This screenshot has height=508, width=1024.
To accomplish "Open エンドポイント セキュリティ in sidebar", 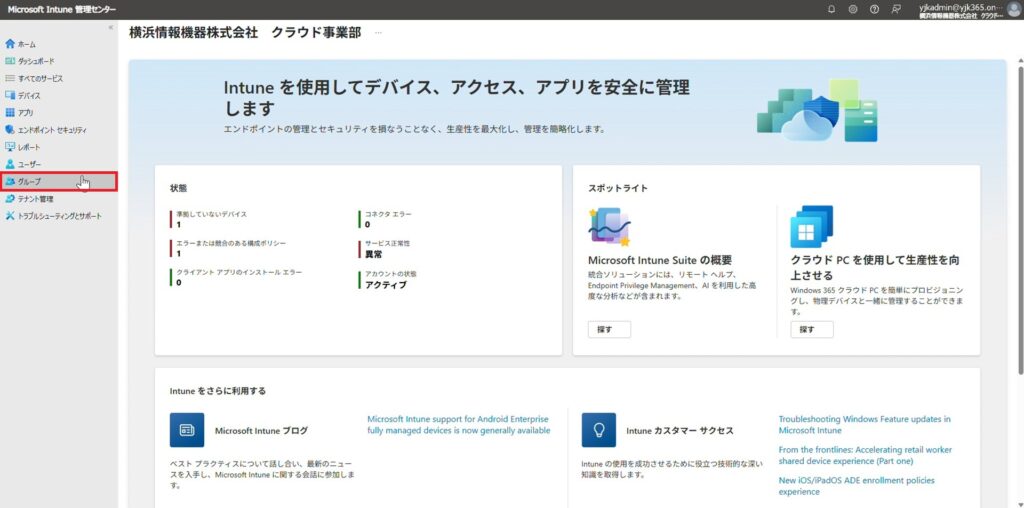I will 52,130.
